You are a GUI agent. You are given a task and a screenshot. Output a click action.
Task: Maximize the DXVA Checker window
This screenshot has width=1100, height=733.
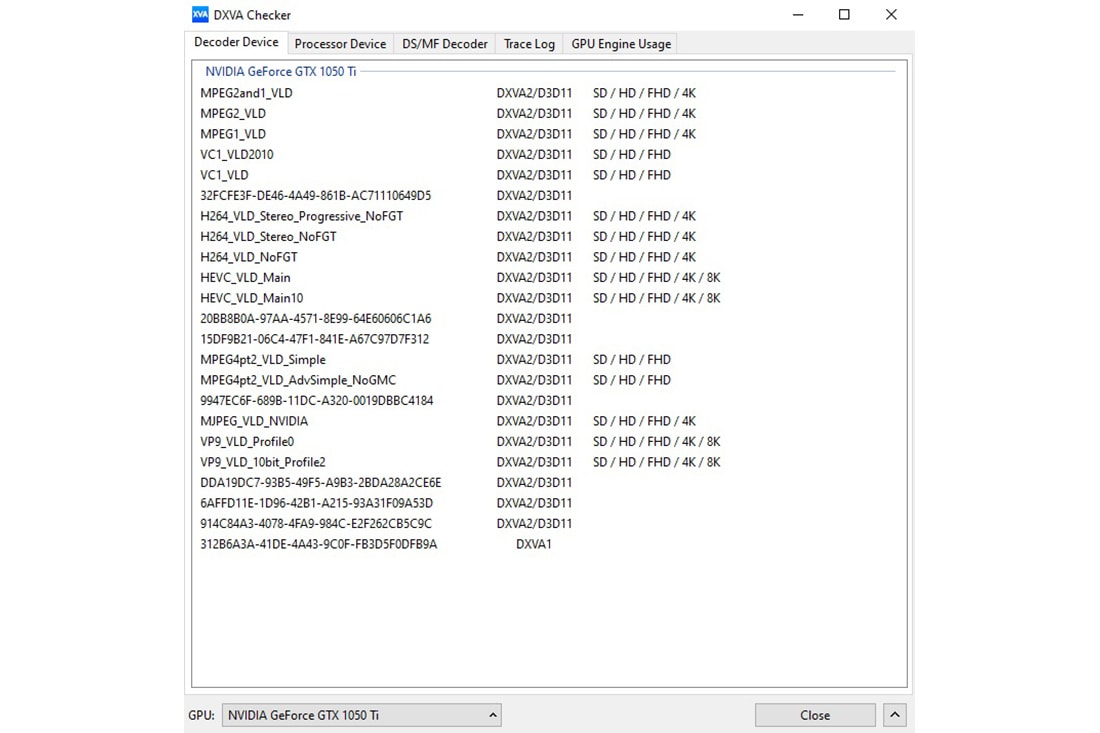click(x=844, y=15)
